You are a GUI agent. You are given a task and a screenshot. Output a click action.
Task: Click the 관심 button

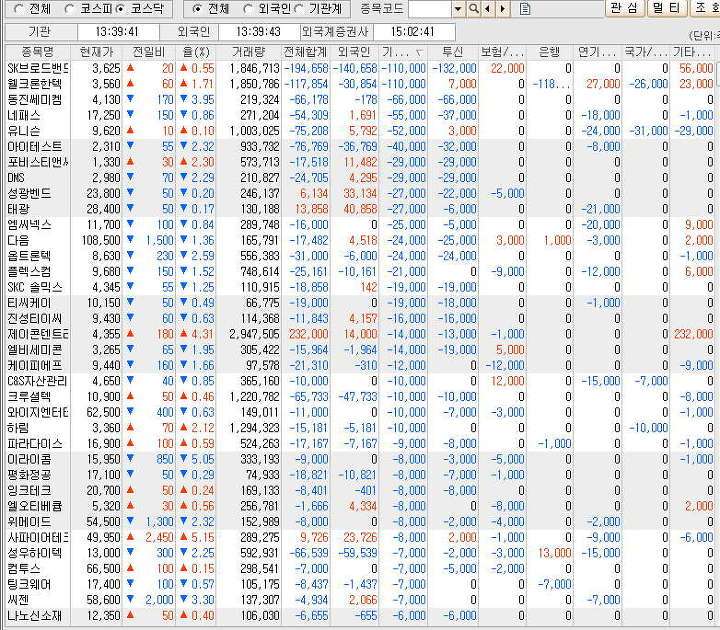coord(624,8)
